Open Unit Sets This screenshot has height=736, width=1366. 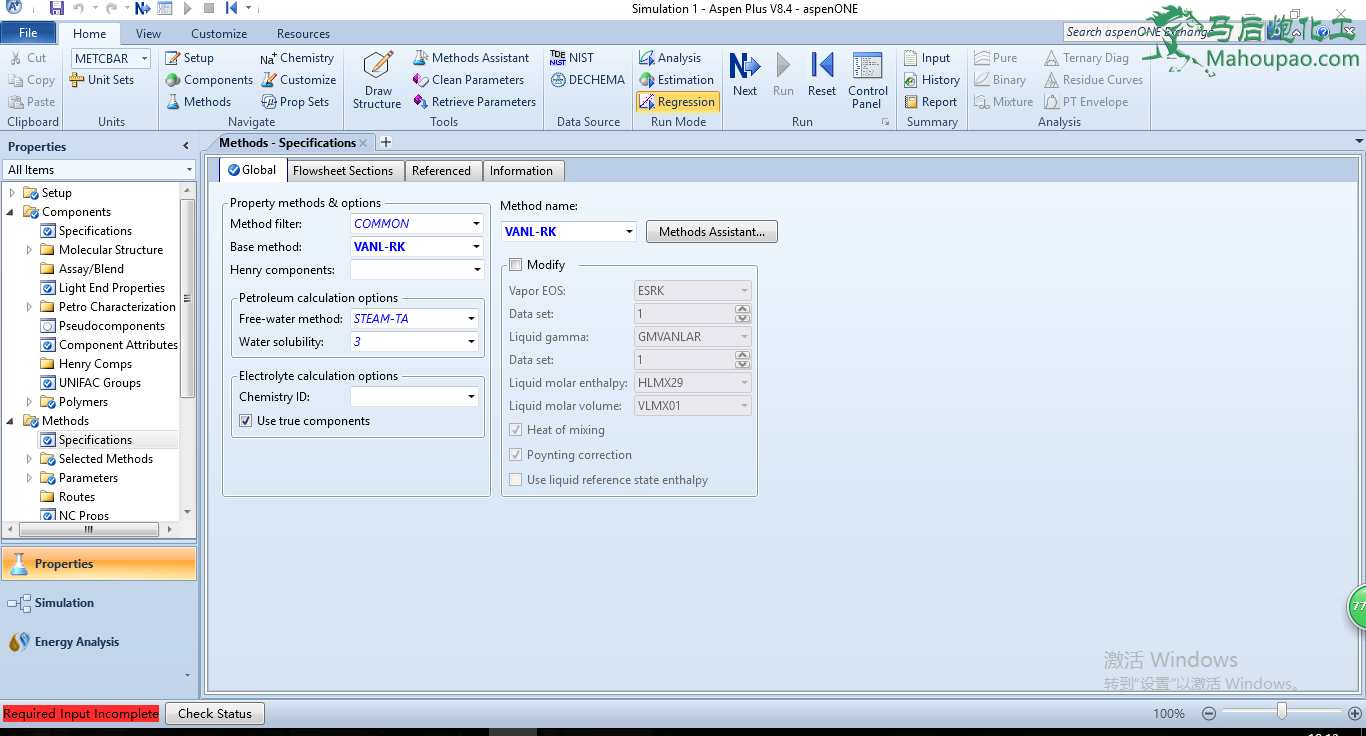coord(102,80)
